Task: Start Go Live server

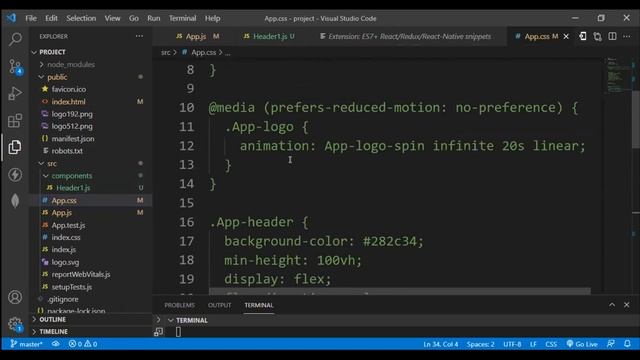Action: (582, 344)
